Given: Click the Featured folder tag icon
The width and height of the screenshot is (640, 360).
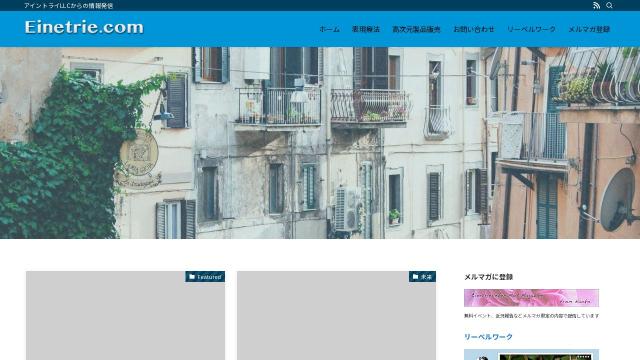Looking at the screenshot, I should pos(192,277).
